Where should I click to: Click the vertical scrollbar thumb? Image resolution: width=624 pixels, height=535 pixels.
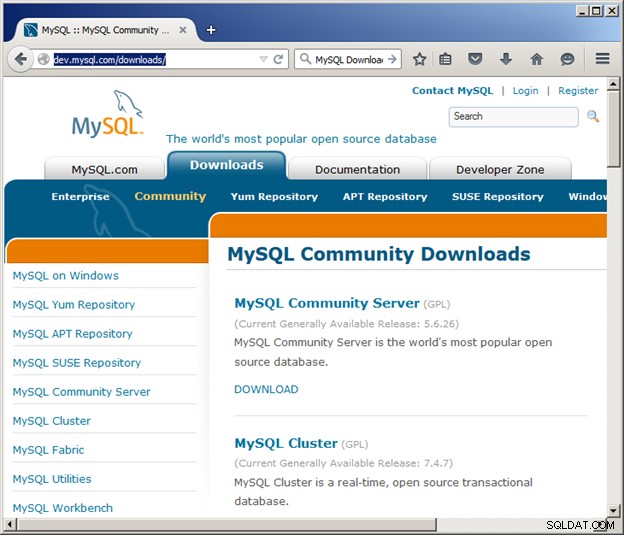613,129
